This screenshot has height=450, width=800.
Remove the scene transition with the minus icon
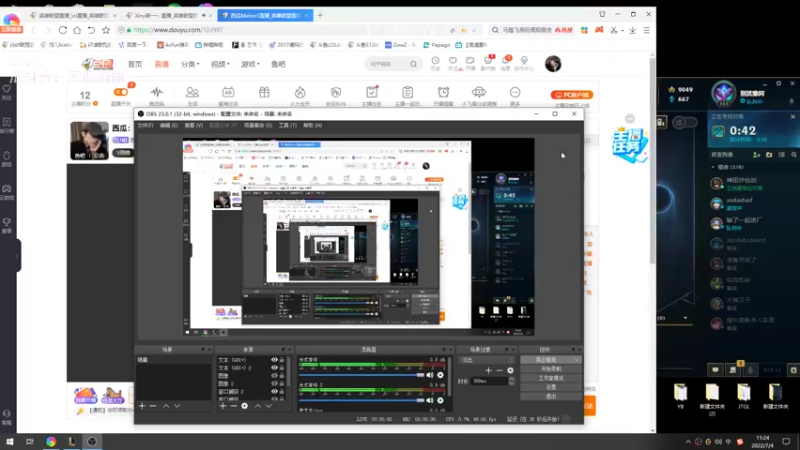click(x=499, y=370)
